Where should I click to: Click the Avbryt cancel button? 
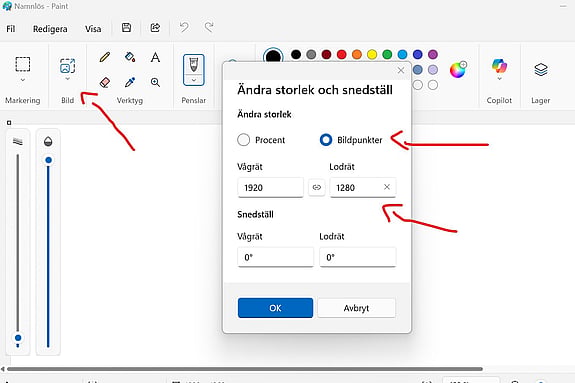tap(356, 308)
